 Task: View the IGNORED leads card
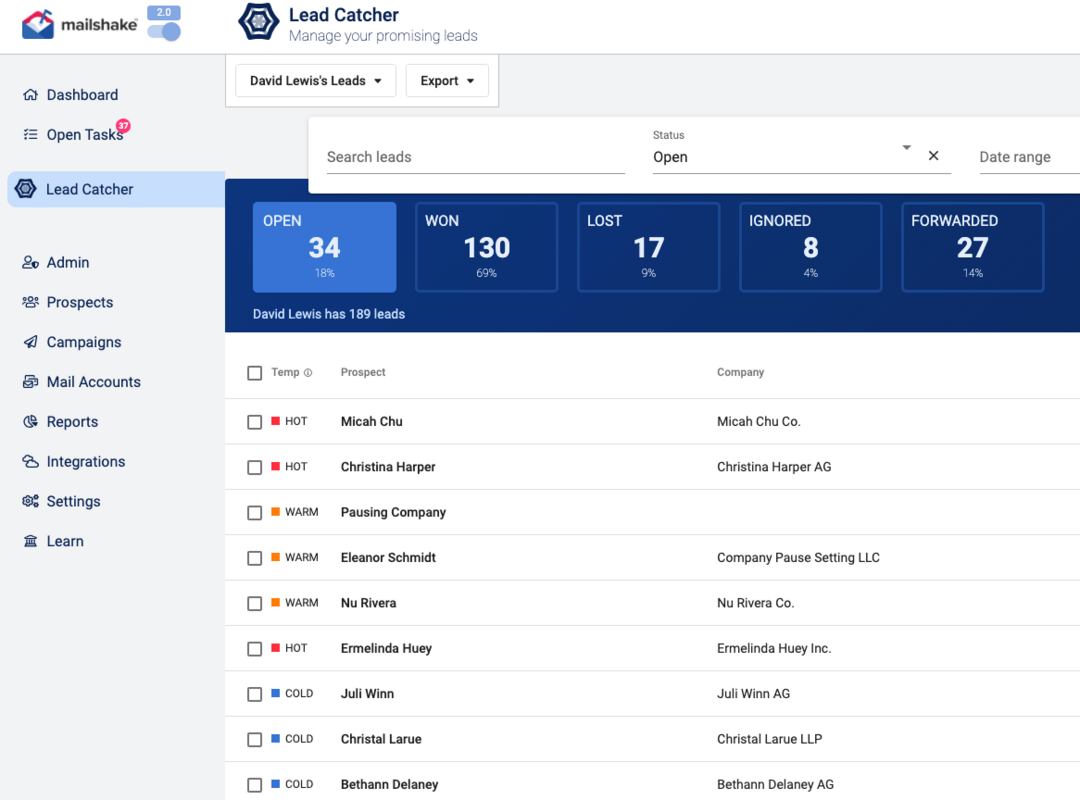coord(810,247)
